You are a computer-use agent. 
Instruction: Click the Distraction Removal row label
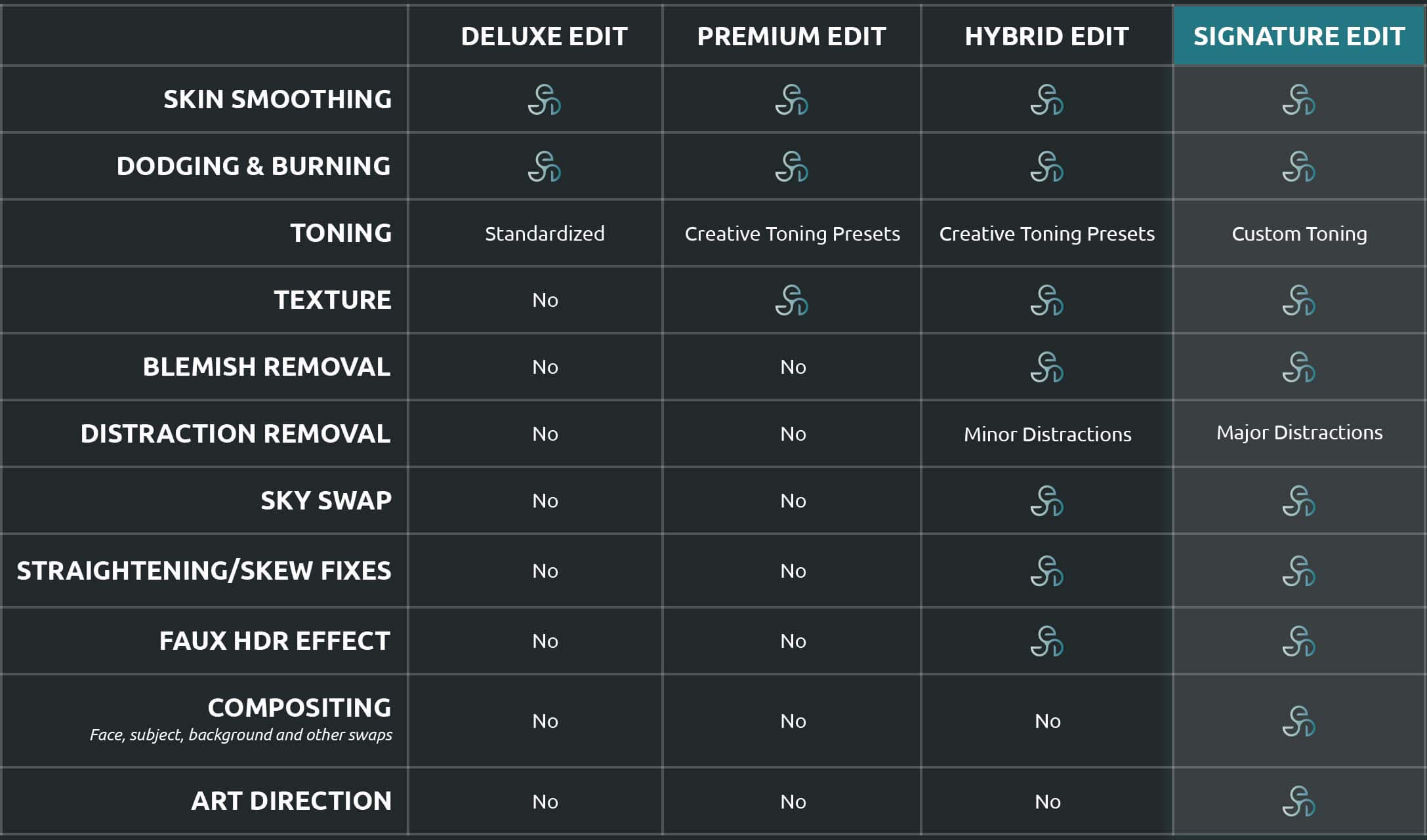(236, 433)
